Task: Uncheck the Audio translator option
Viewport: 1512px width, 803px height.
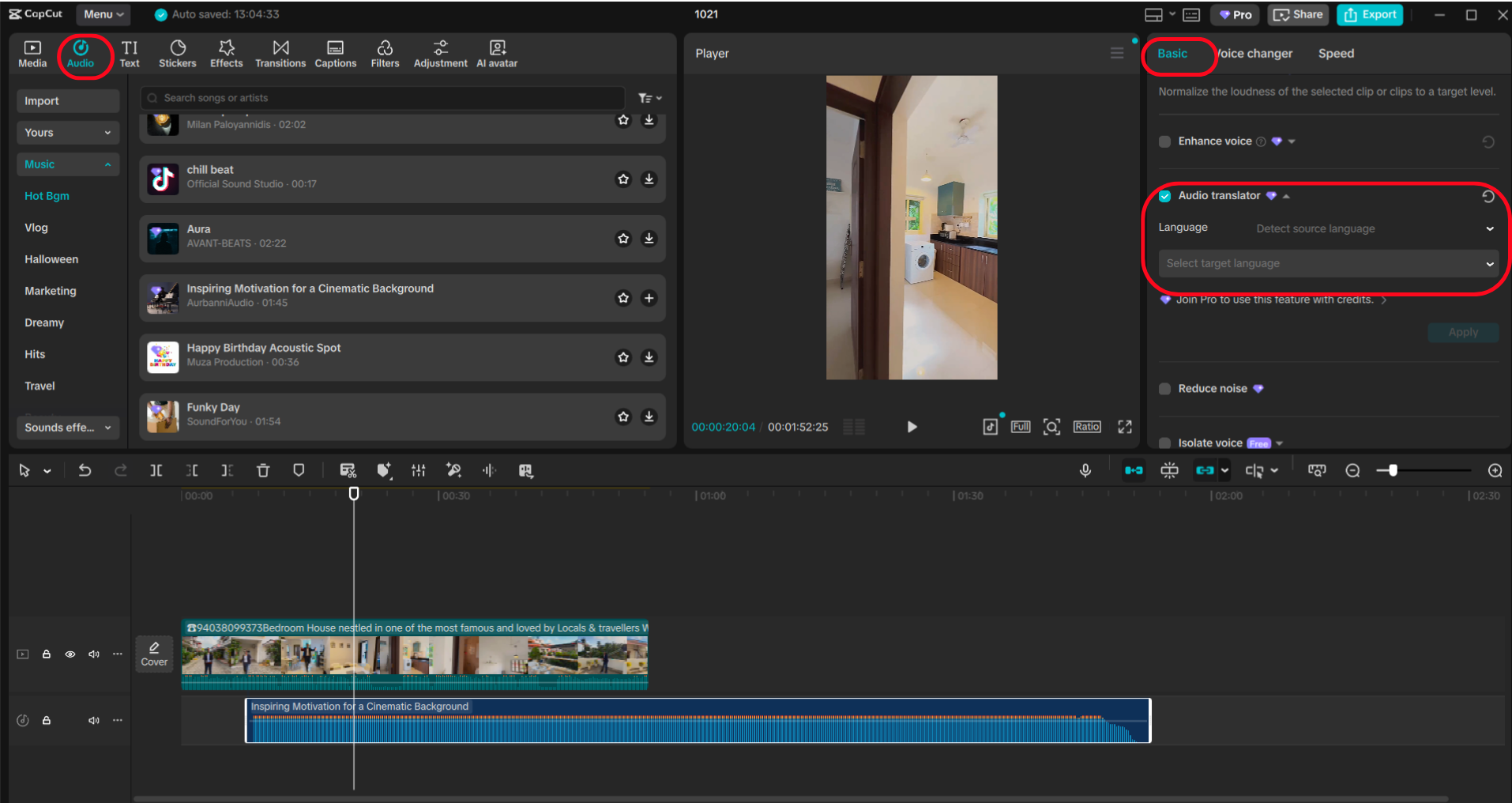Action: click(1164, 195)
